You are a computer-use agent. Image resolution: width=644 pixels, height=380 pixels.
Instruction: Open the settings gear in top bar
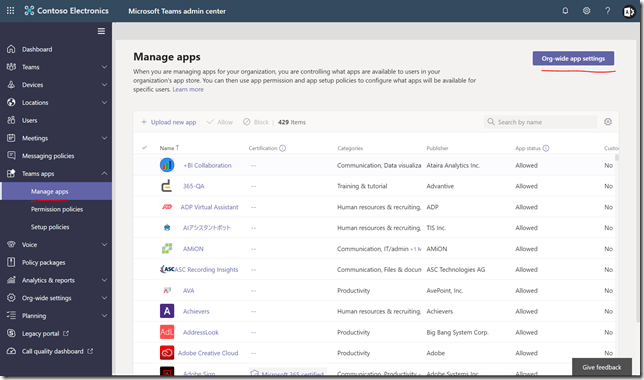(x=586, y=11)
